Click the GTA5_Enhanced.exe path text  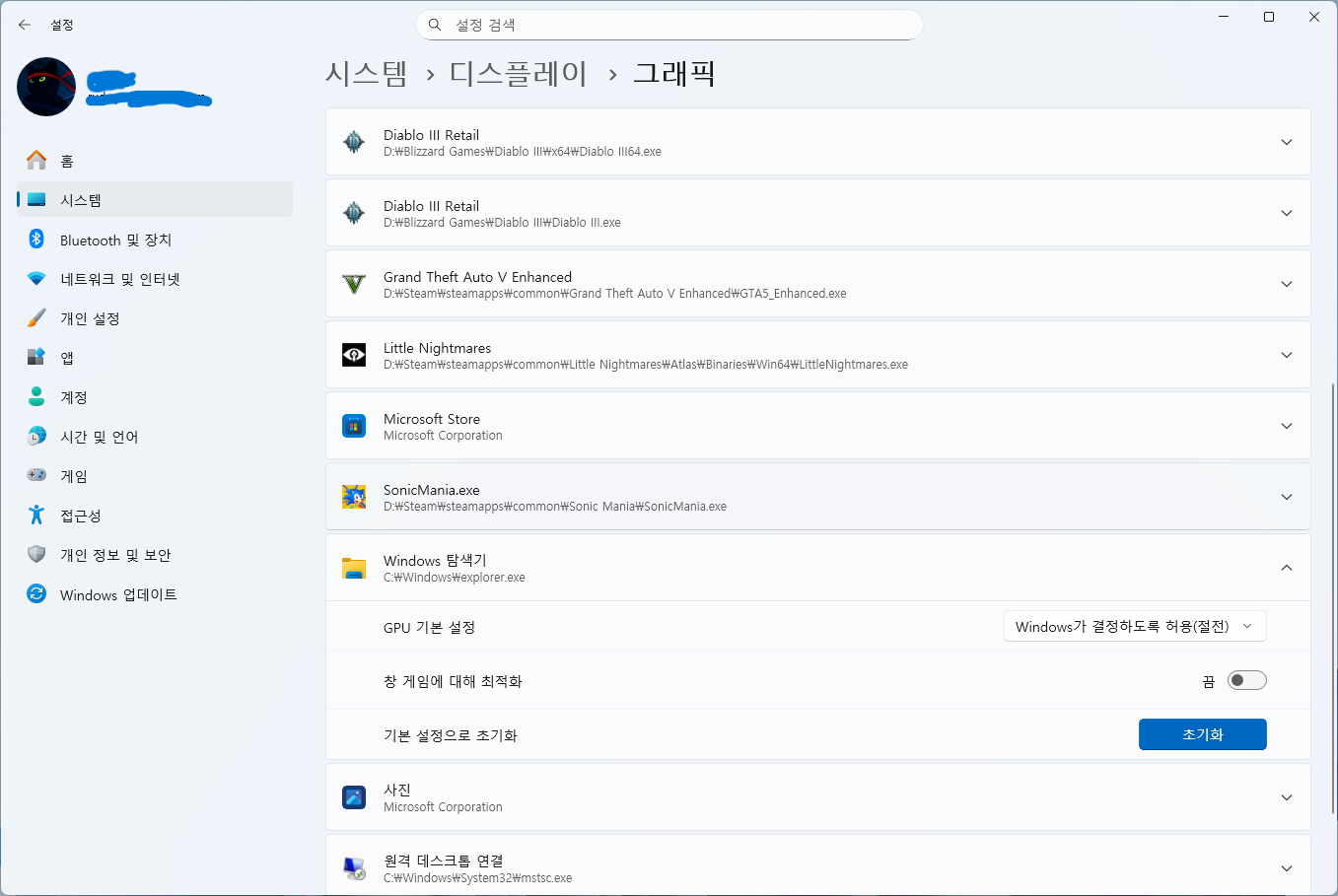[615, 294]
